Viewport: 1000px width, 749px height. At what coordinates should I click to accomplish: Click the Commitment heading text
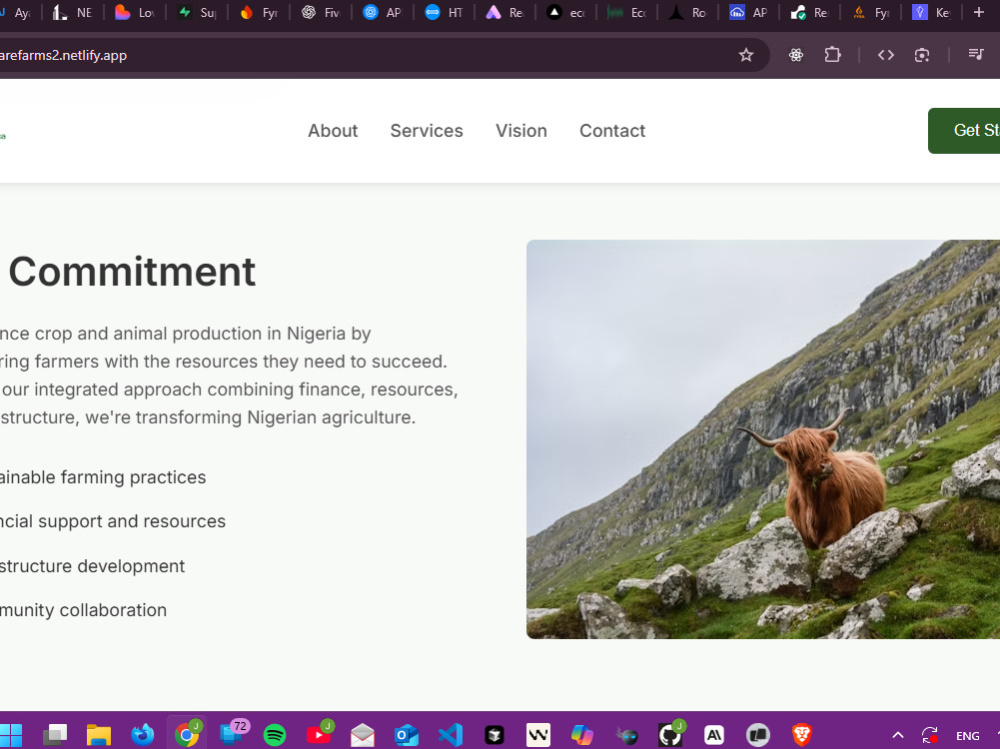coord(132,272)
